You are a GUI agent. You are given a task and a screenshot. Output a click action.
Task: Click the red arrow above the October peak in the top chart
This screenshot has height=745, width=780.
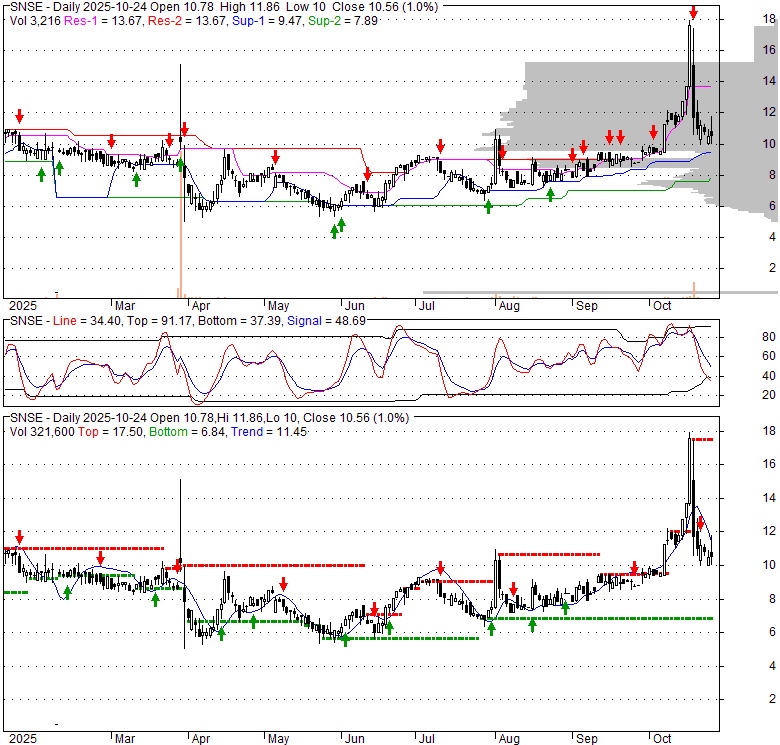(x=692, y=13)
